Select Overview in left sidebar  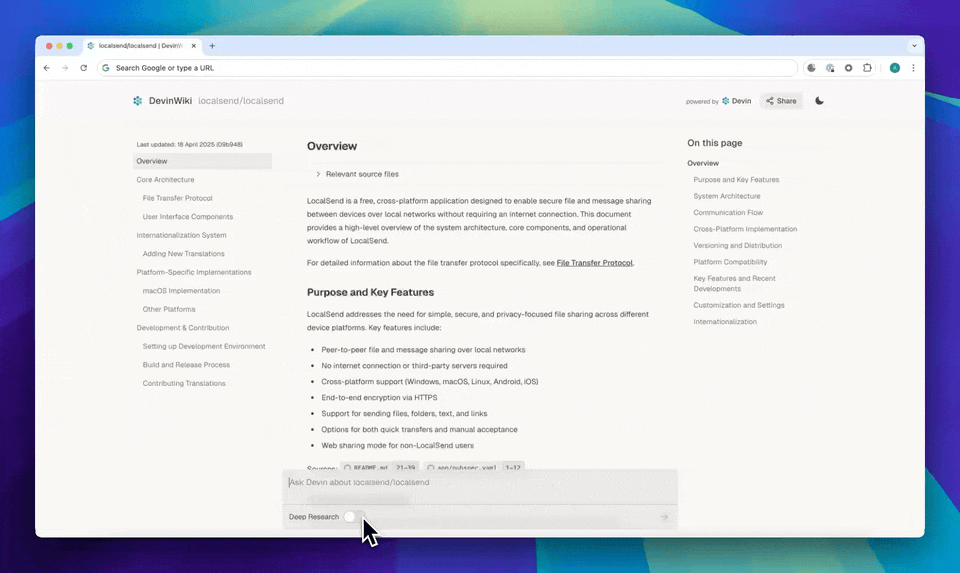pos(202,161)
